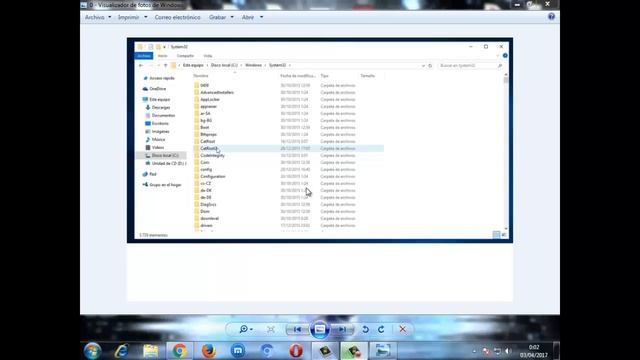Launch Opera from the taskbar
640x360 pixels.
(x=296, y=351)
